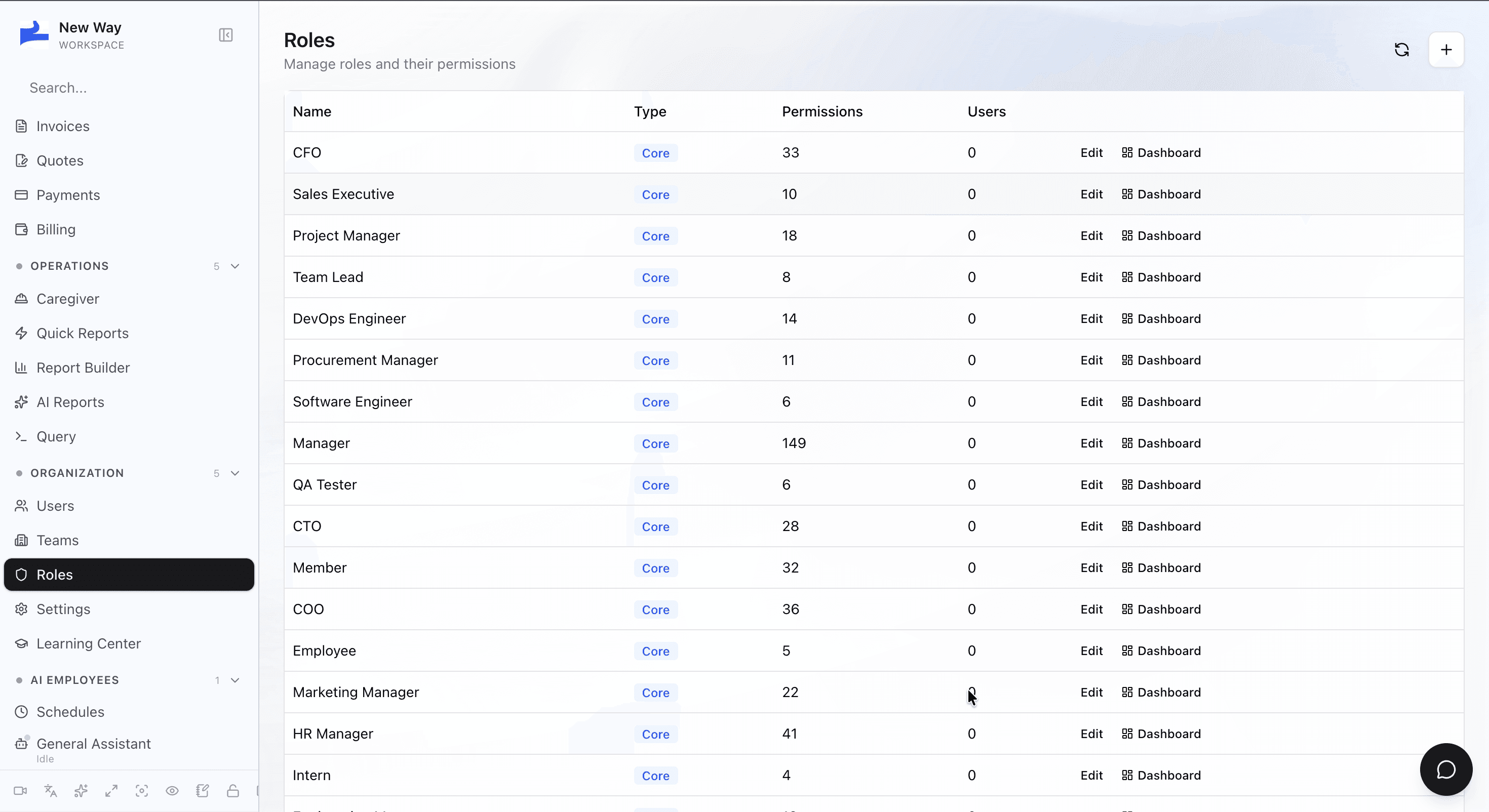This screenshot has width=1489, height=812.
Task: Select the HR Manager role name
Action: (x=333, y=734)
